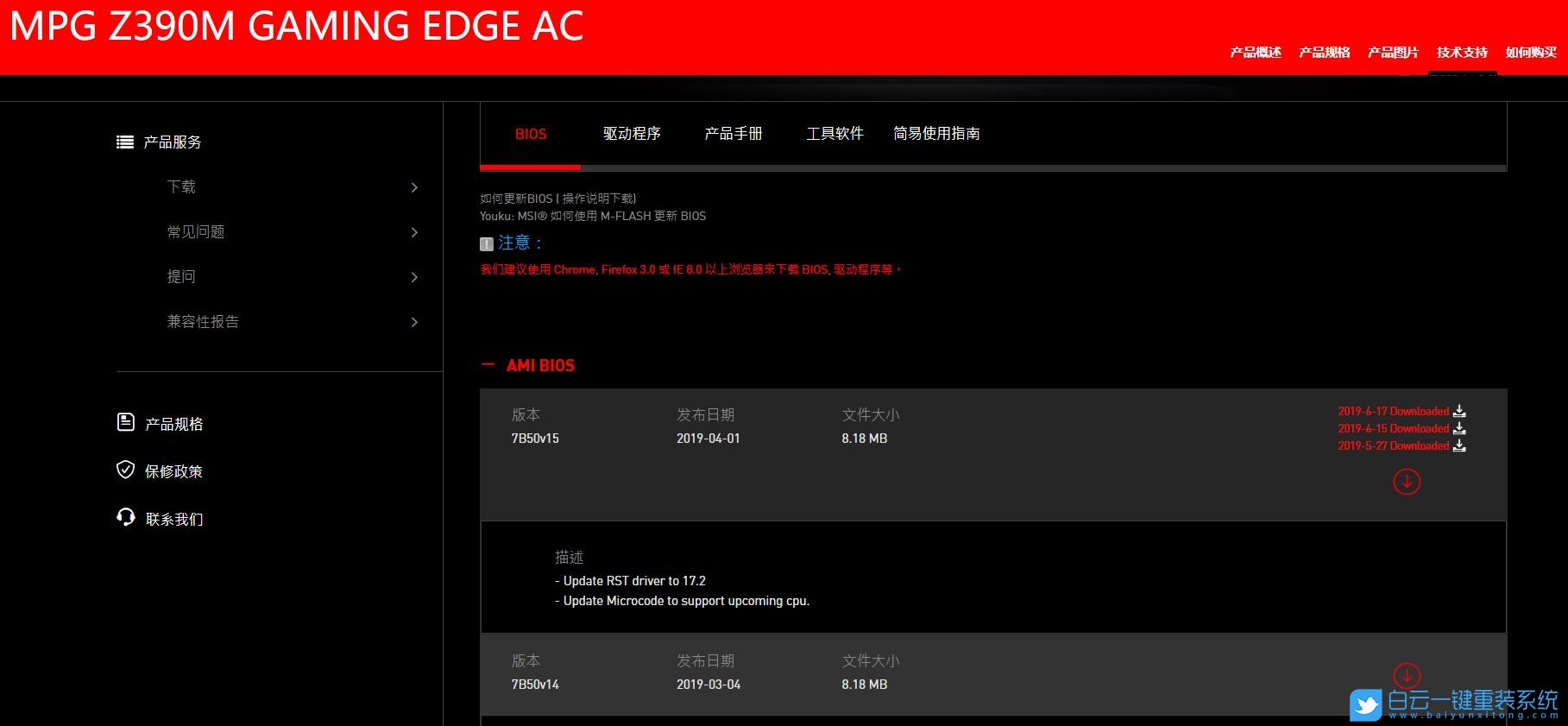The image size is (1568, 726).
Task: Click the 联系我们 headset icon
Action: [126, 517]
